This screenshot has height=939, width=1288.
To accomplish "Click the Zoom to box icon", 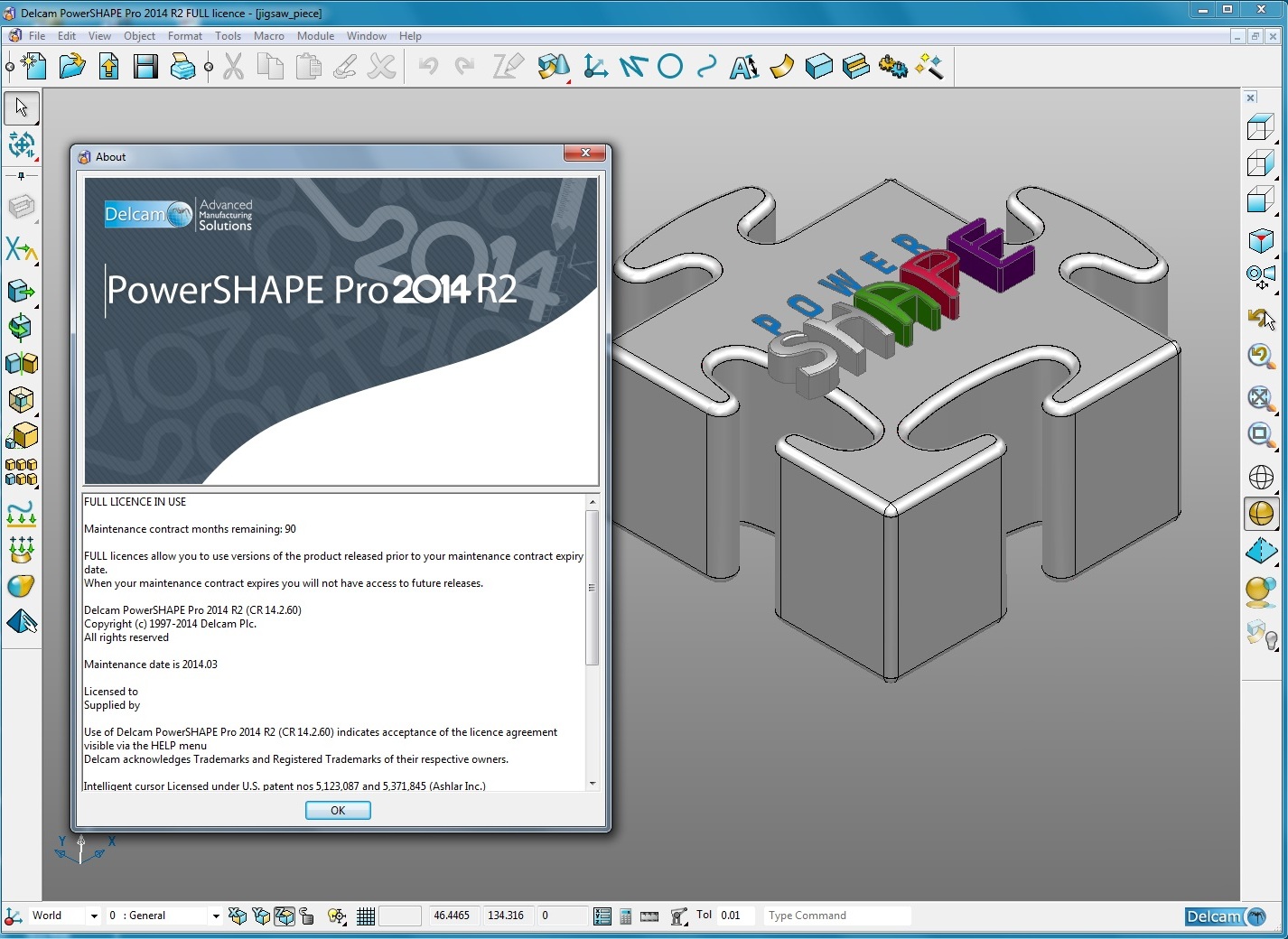I will [1261, 434].
